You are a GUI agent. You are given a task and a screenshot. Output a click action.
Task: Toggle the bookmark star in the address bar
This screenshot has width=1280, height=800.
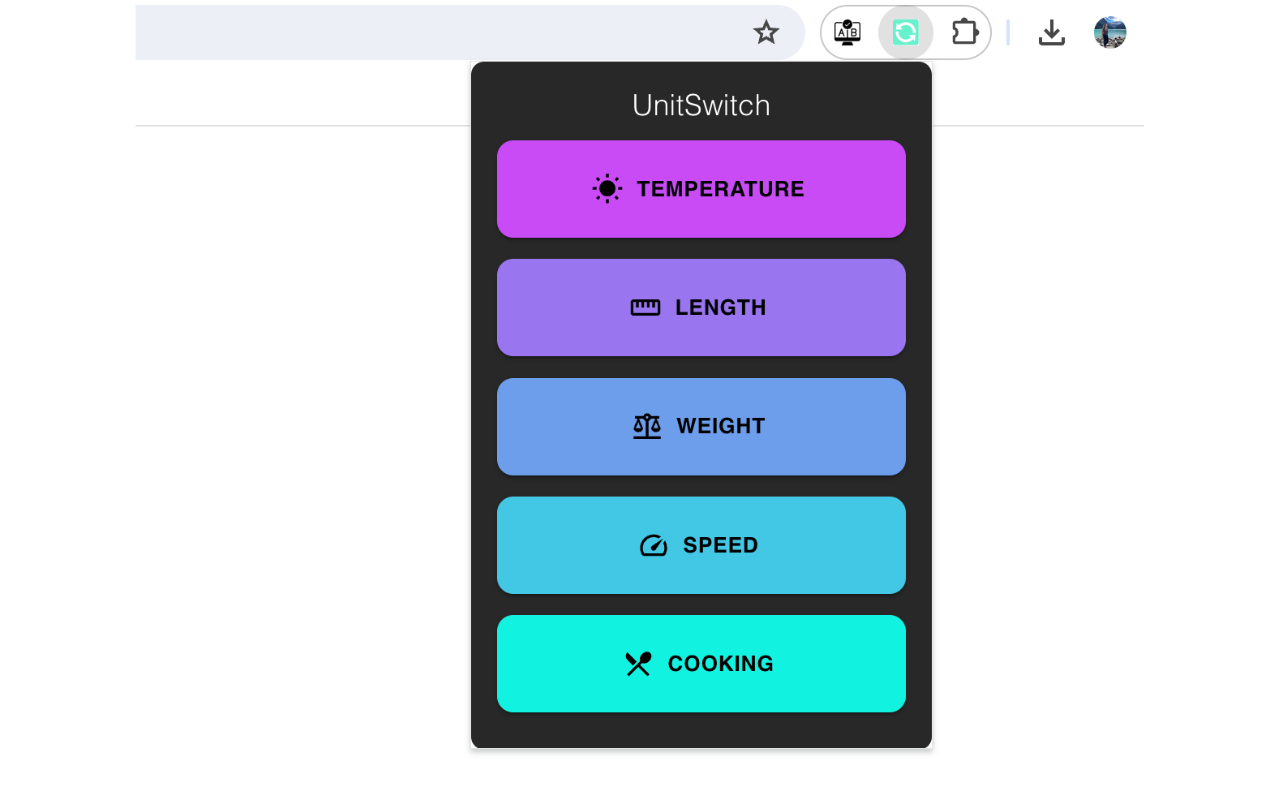click(x=766, y=32)
